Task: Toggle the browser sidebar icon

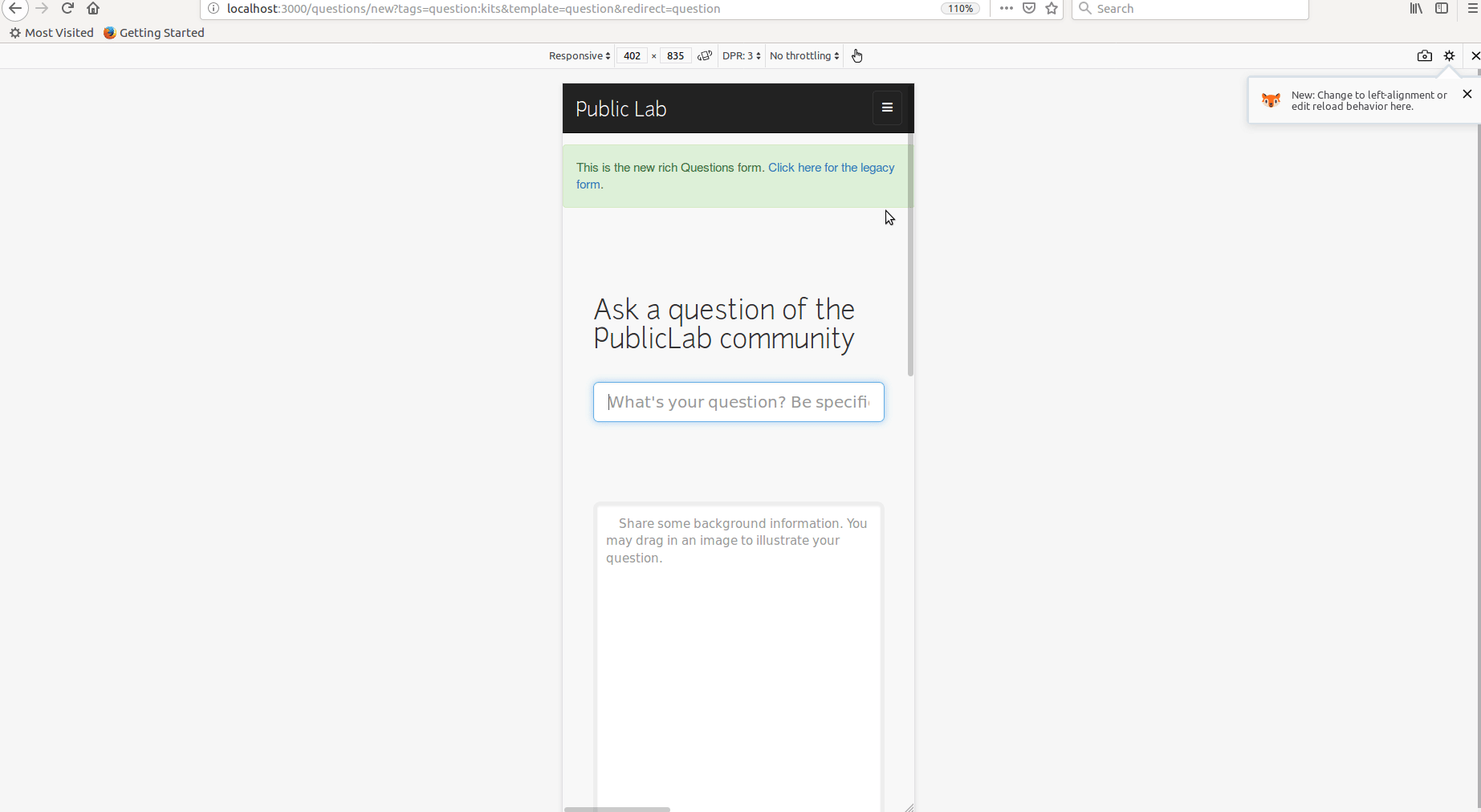Action: pyautogui.click(x=1442, y=9)
